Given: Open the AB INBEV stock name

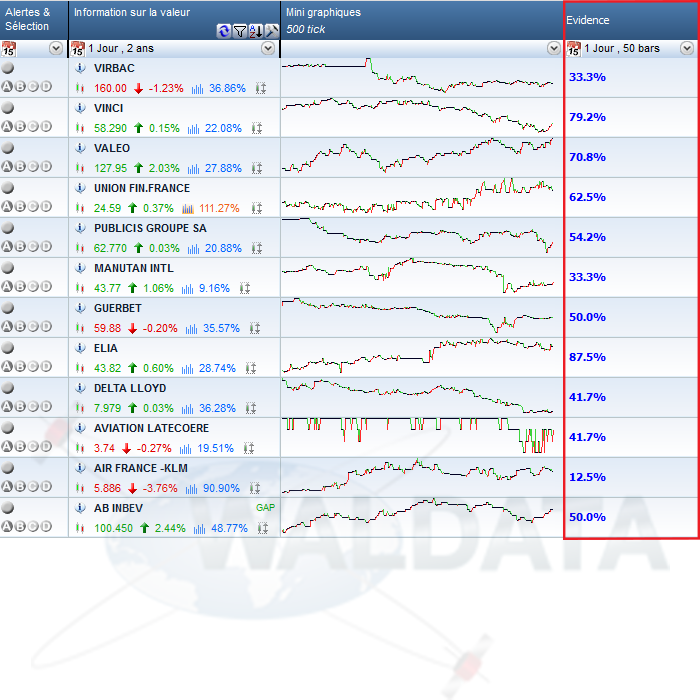Looking at the screenshot, I should coord(118,508).
